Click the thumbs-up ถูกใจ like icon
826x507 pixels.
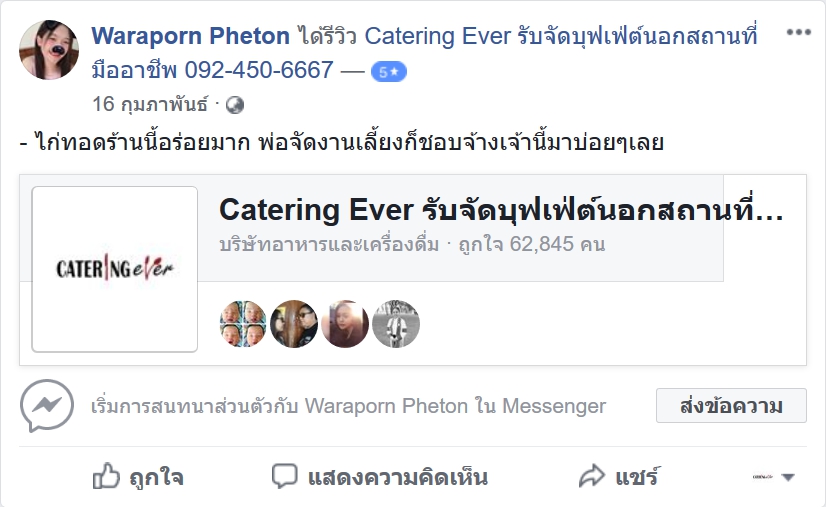(106, 476)
